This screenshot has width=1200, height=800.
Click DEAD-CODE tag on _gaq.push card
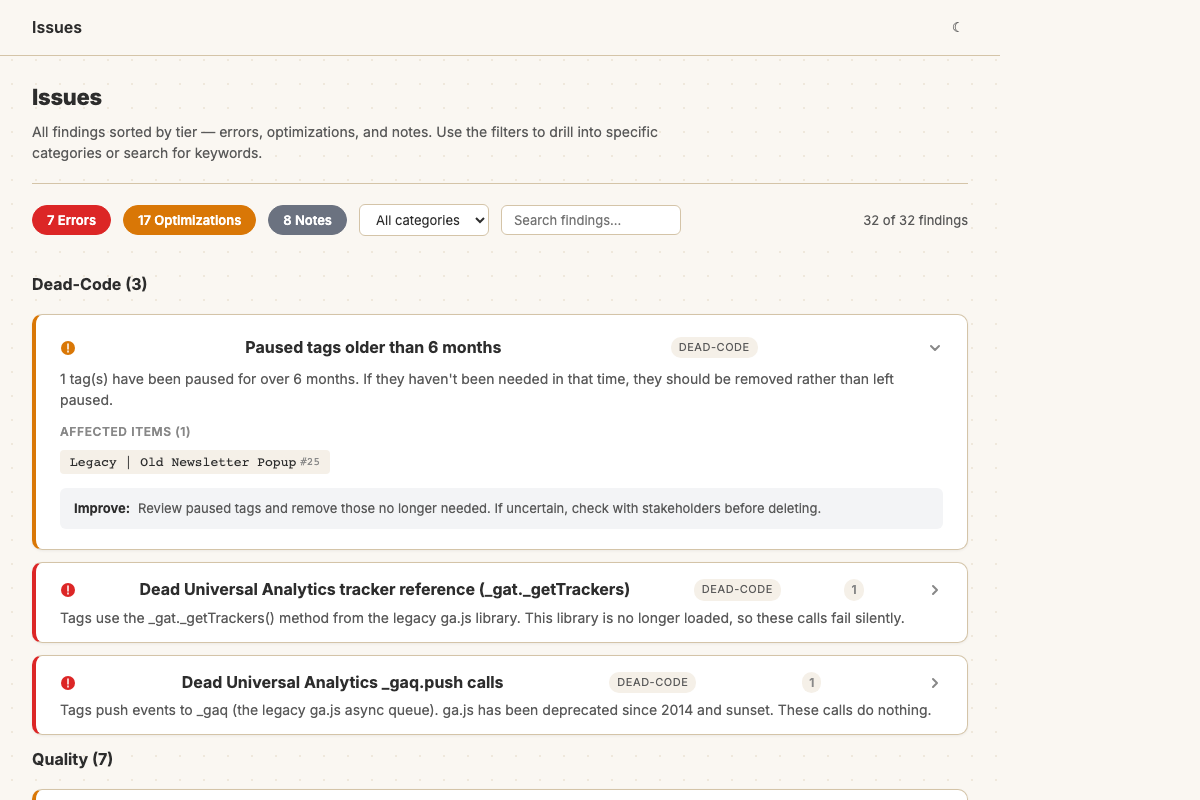(x=652, y=683)
